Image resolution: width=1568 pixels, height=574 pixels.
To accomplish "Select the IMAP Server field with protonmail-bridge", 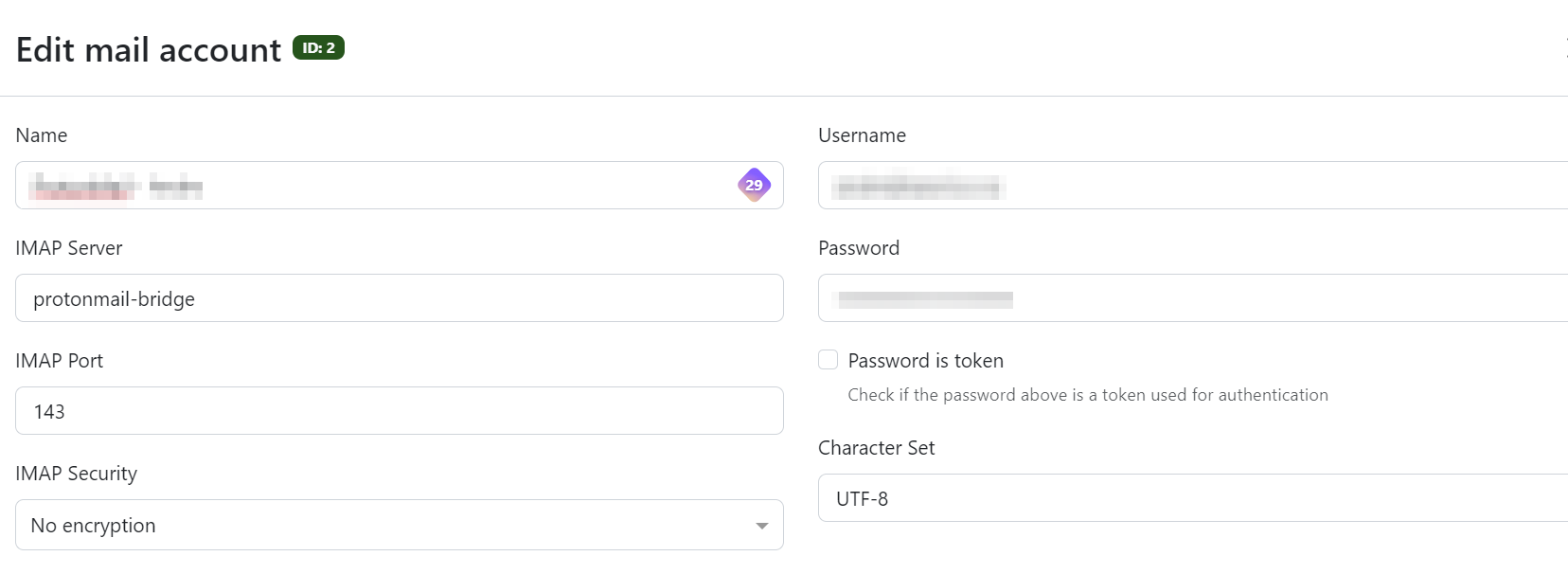I will pyautogui.click(x=399, y=298).
